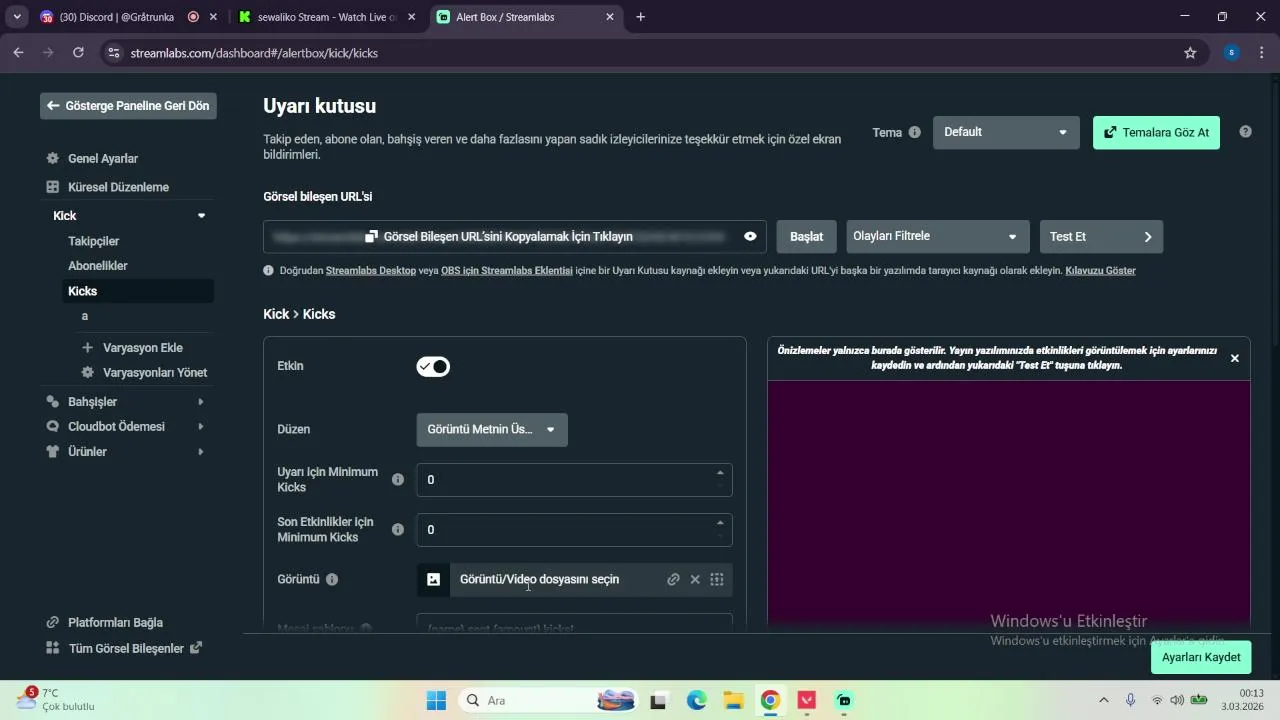
Task: Open Chrome tab search dropdown
Action: pyautogui.click(x=17, y=17)
